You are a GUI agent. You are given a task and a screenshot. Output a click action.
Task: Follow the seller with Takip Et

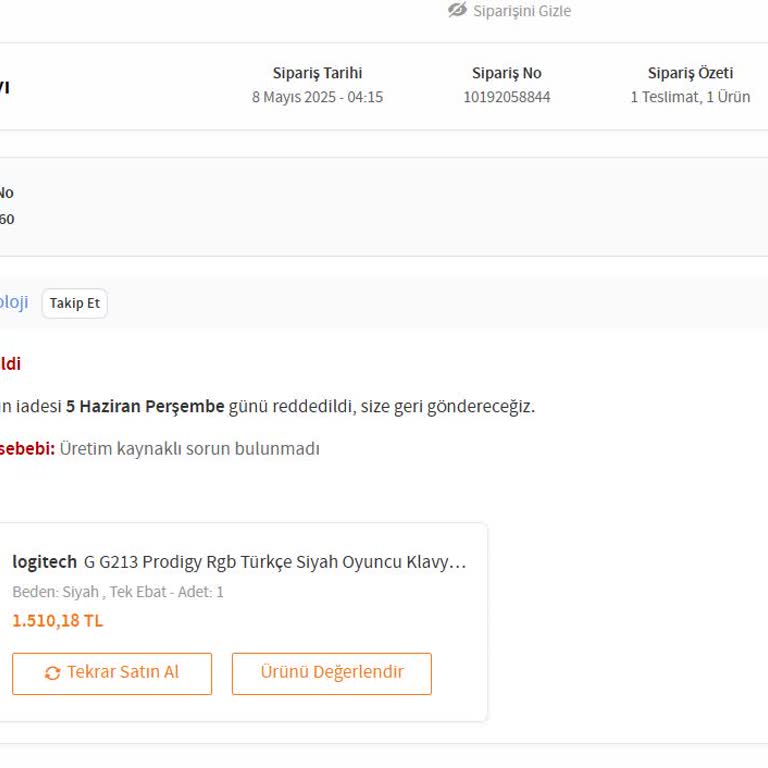pos(75,303)
